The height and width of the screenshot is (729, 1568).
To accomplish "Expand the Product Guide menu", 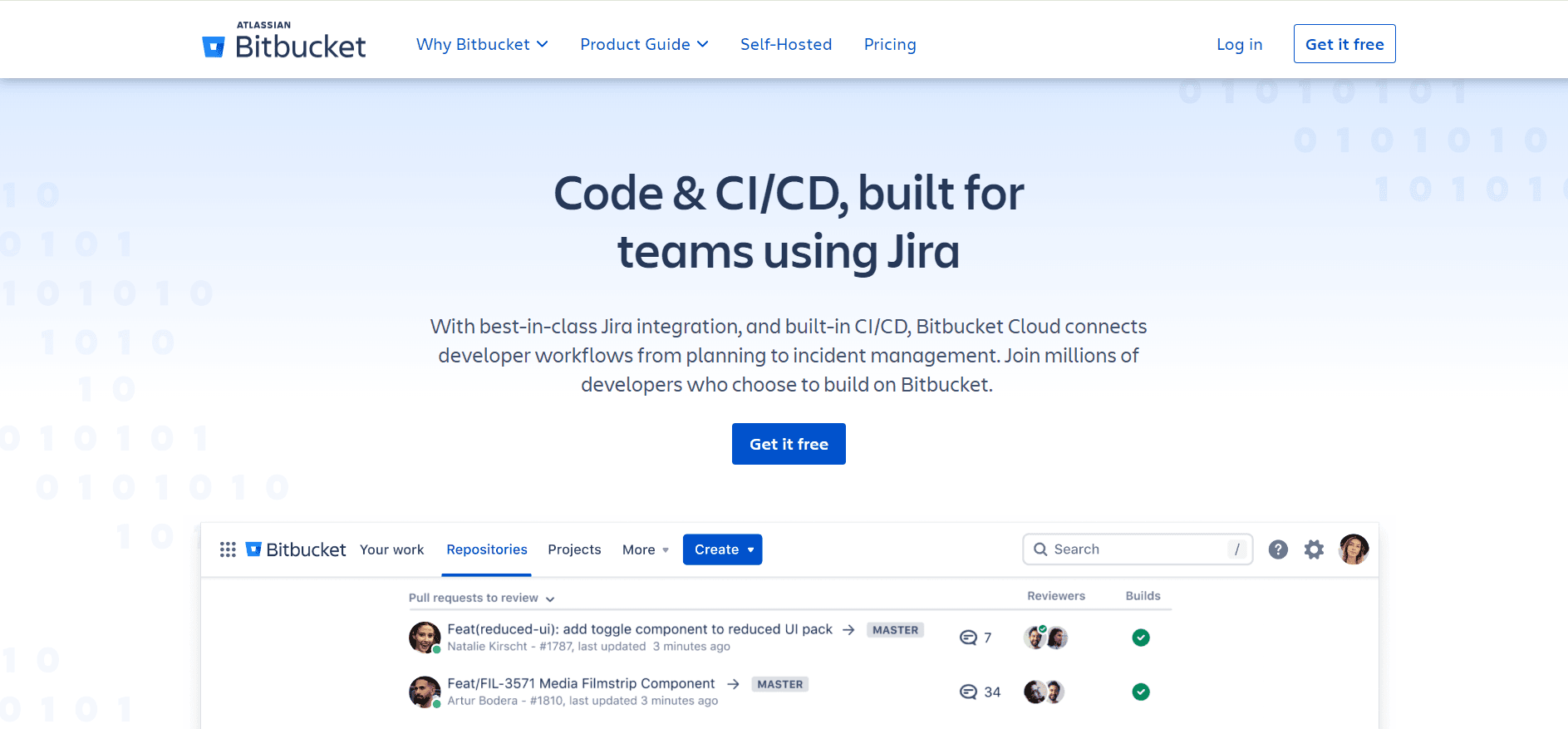I will (644, 44).
